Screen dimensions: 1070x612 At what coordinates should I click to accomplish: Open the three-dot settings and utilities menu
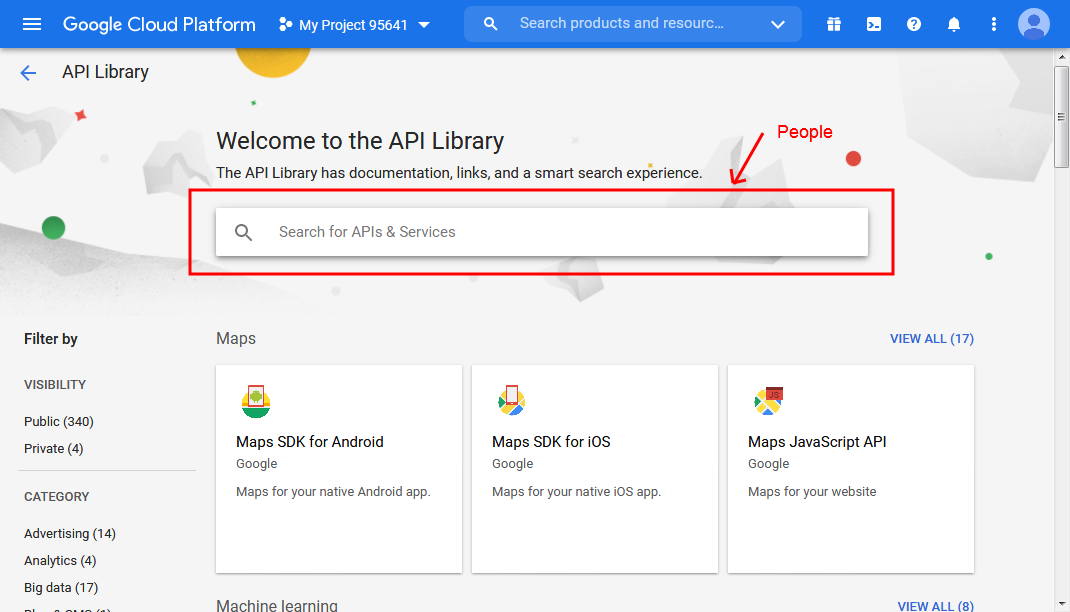pyautogui.click(x=994, y=25)
